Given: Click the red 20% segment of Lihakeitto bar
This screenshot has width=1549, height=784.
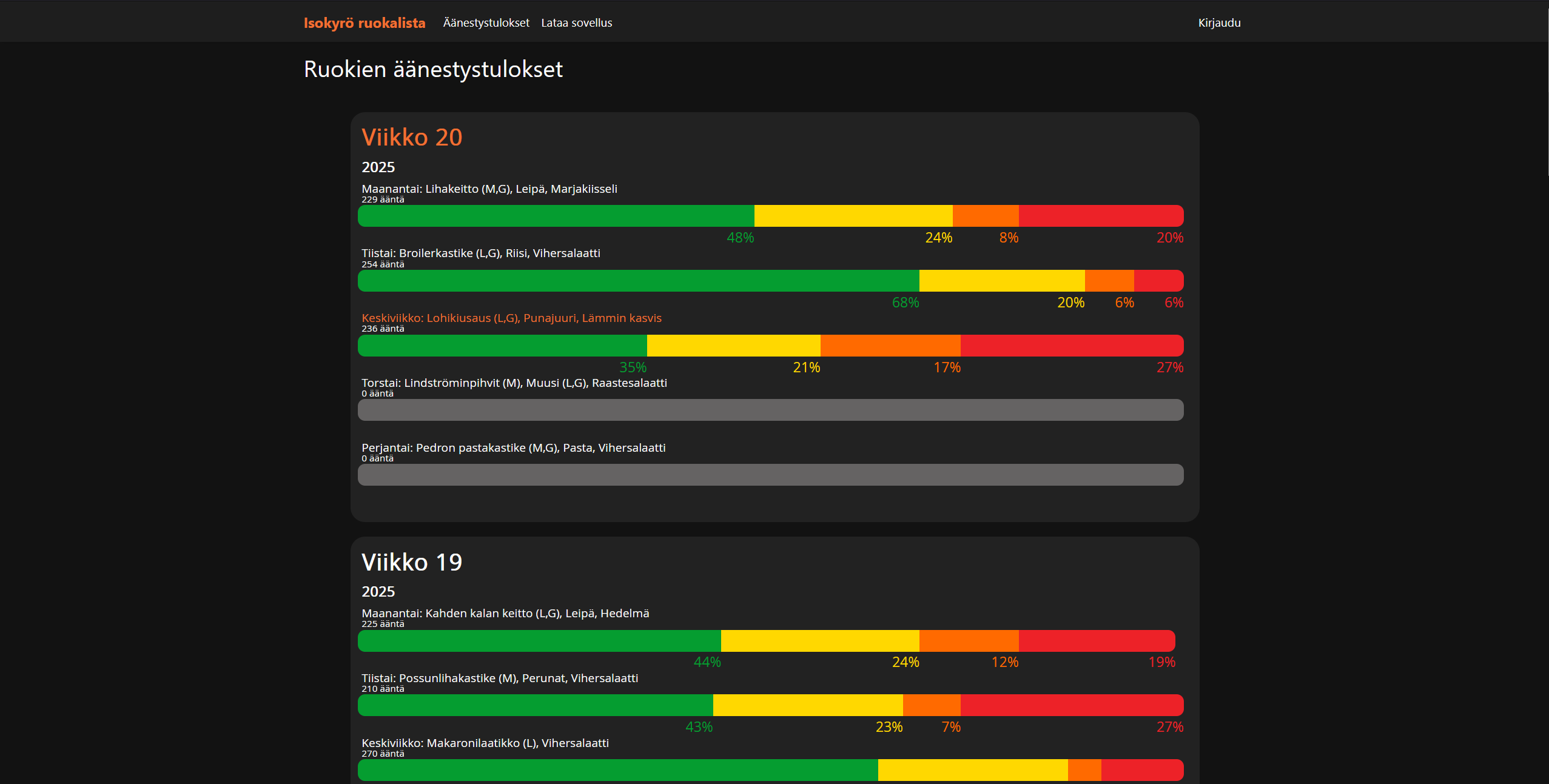Looking at the screenshot, I should click(x=1100, y=216).
